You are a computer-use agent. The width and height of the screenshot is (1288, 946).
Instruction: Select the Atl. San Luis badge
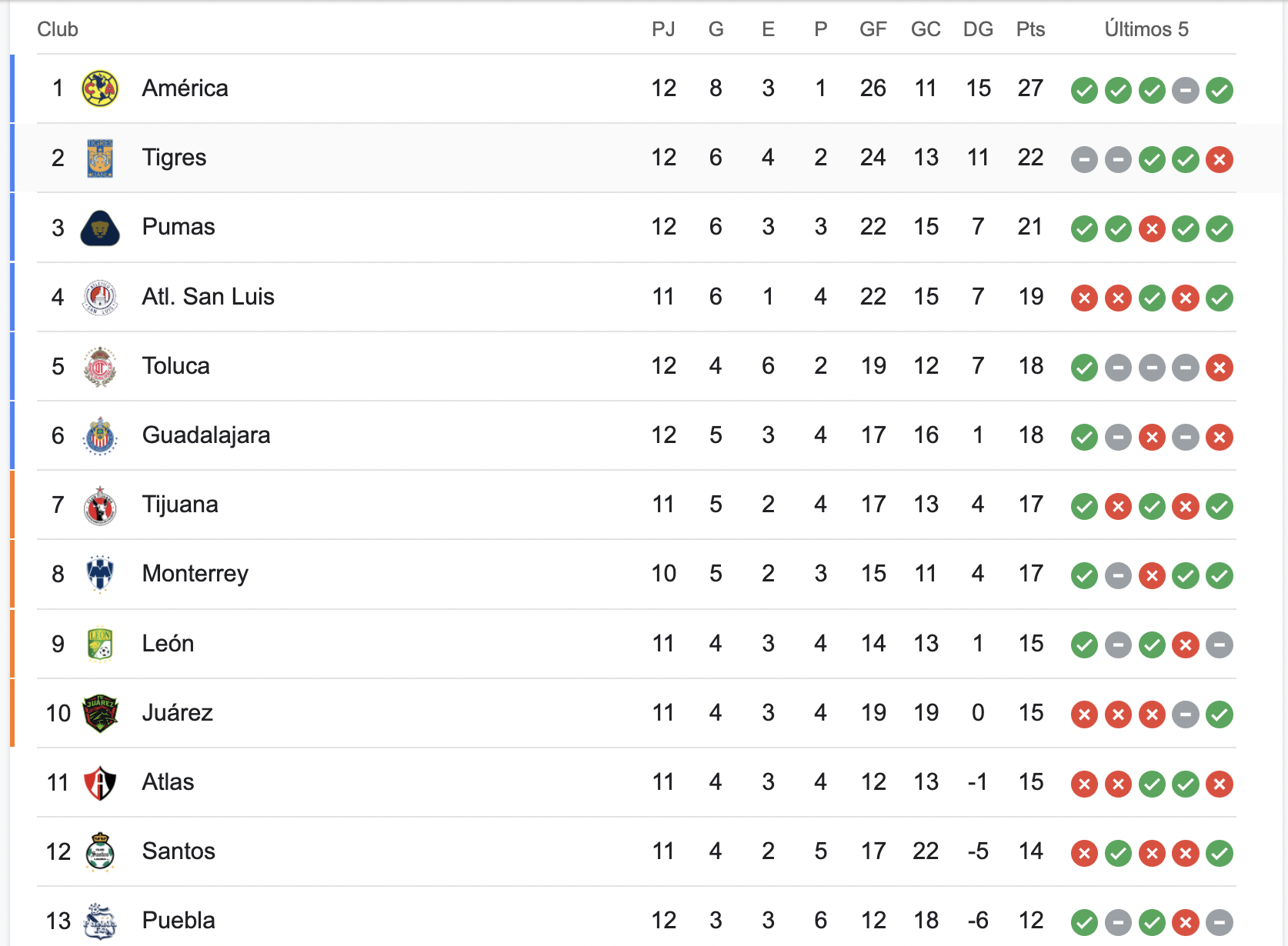click(100, 297)
